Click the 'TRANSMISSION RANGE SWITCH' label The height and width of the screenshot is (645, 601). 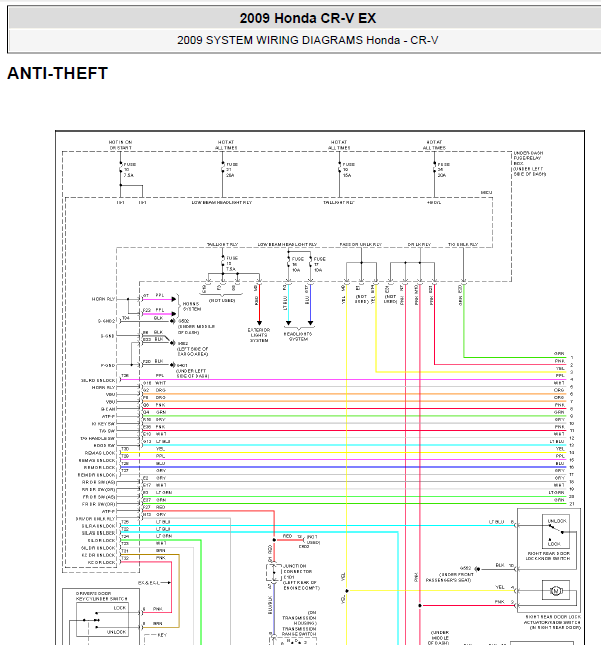pos(299,631)
